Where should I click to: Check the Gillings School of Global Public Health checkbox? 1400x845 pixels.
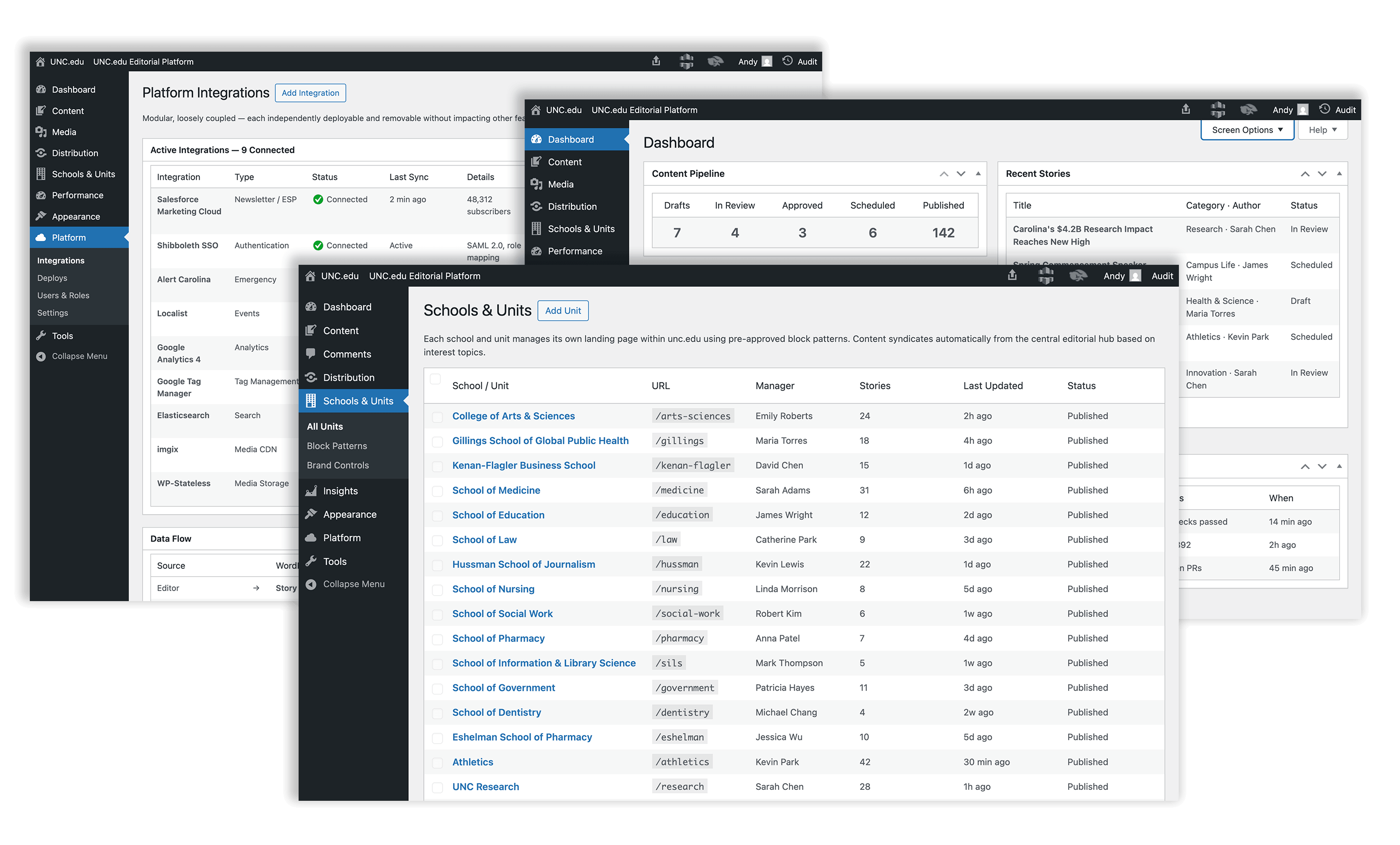(437, 442)
